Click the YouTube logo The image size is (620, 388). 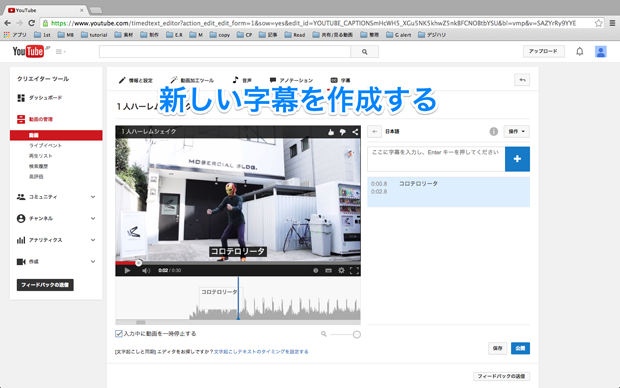(28, 51)
